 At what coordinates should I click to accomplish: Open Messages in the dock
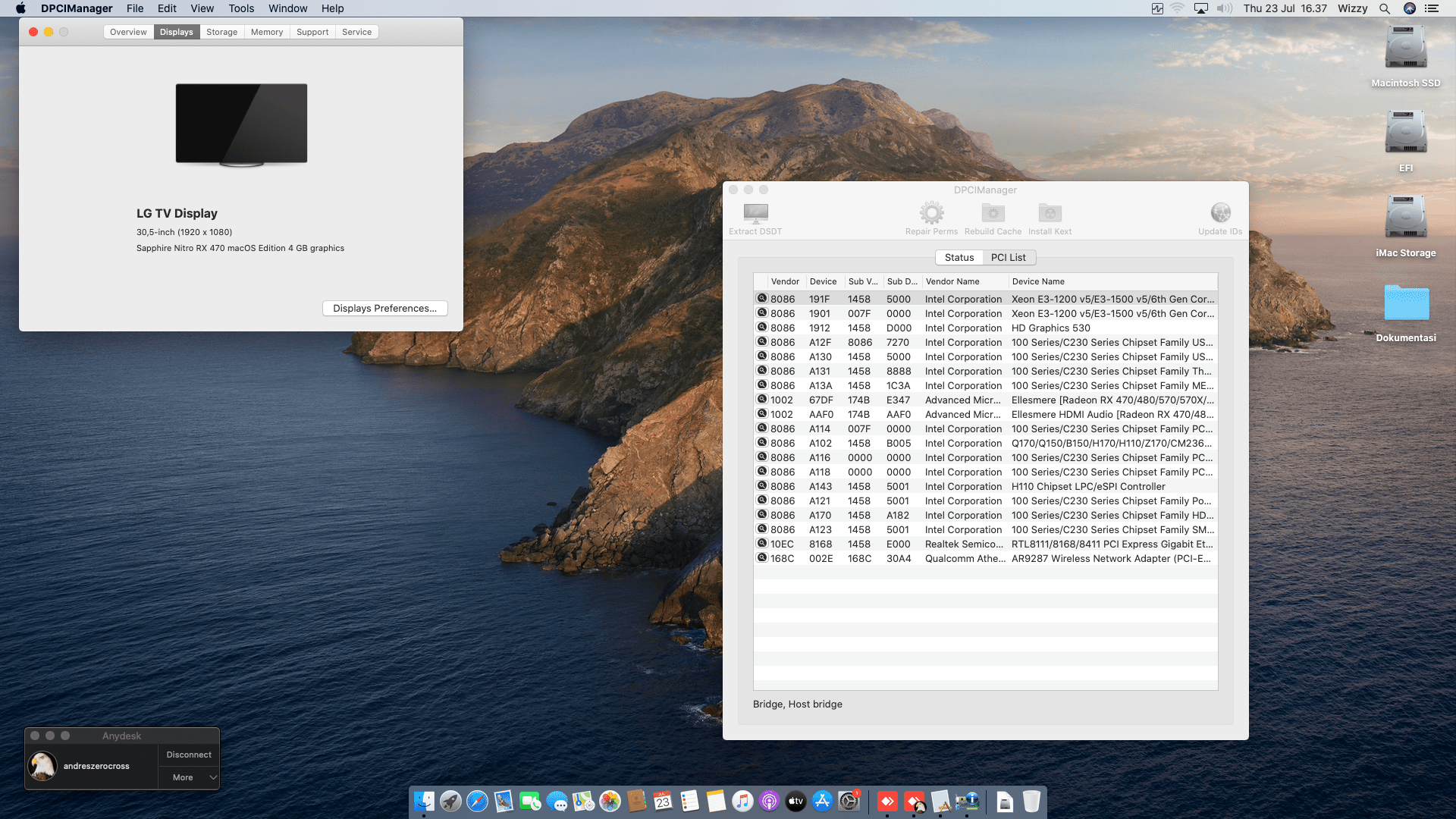click(x=557, y=801)
